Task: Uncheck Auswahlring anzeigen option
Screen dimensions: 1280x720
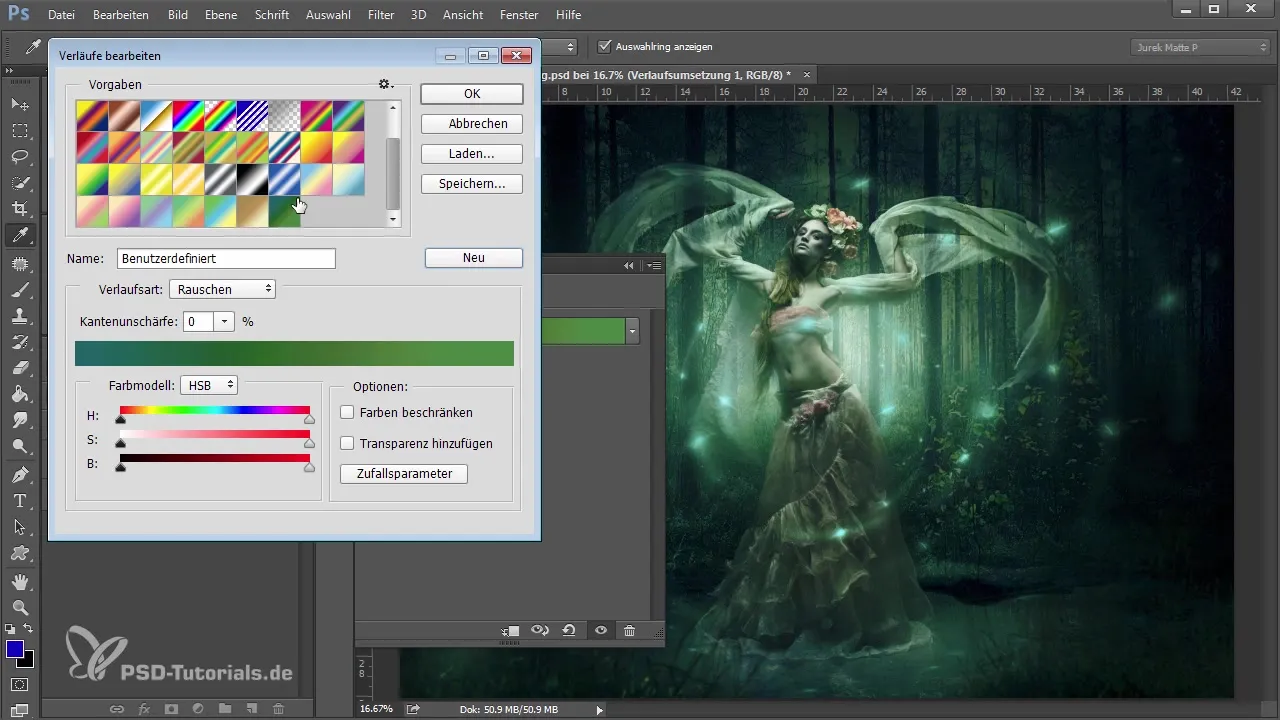Action: pyautogui.click(x=604, y=46)
